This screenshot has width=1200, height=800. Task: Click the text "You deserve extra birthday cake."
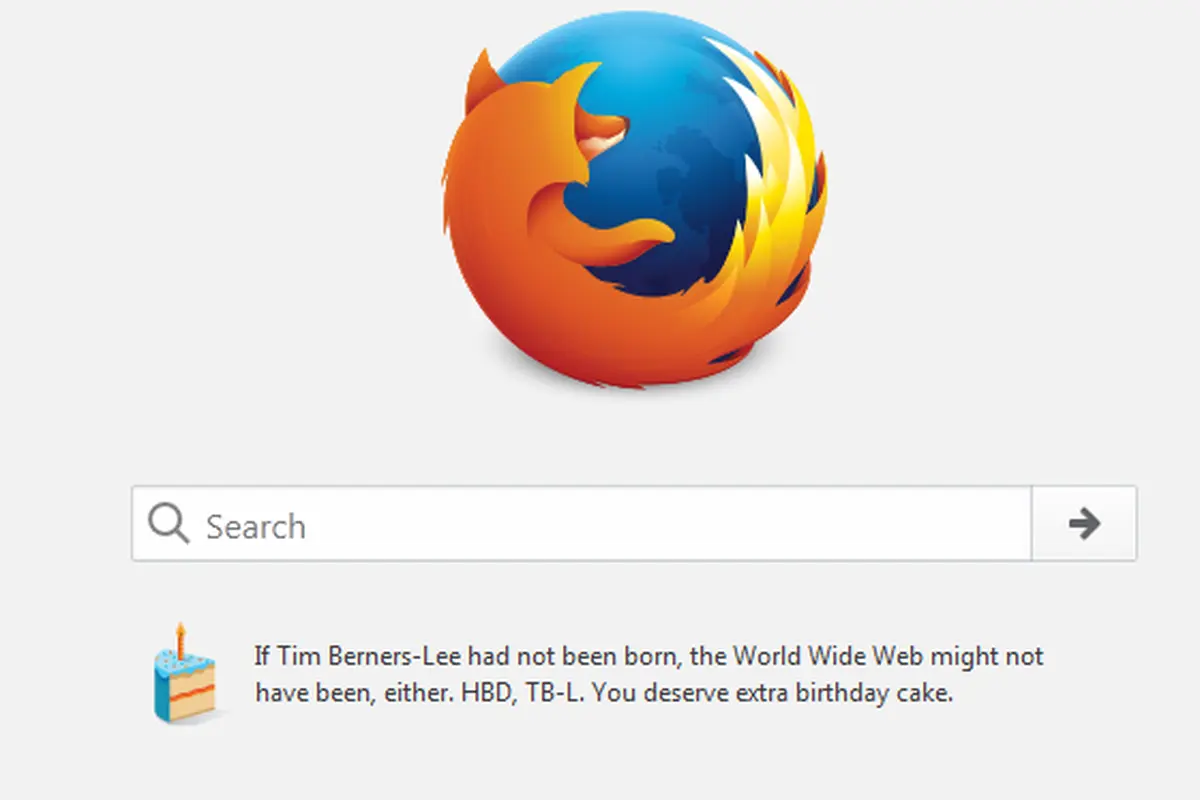point(771,692)
